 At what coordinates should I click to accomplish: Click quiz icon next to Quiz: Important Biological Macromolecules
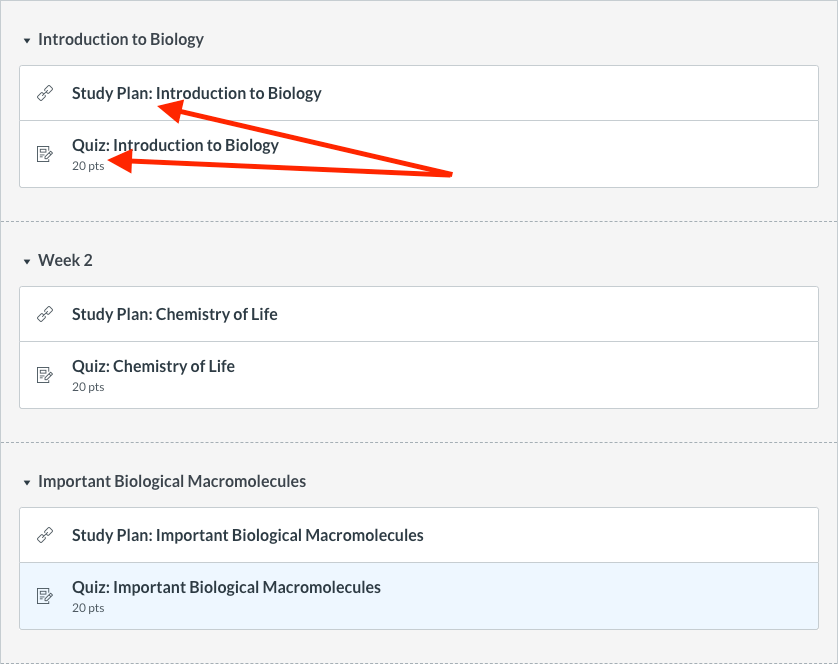tap(44, 596)
